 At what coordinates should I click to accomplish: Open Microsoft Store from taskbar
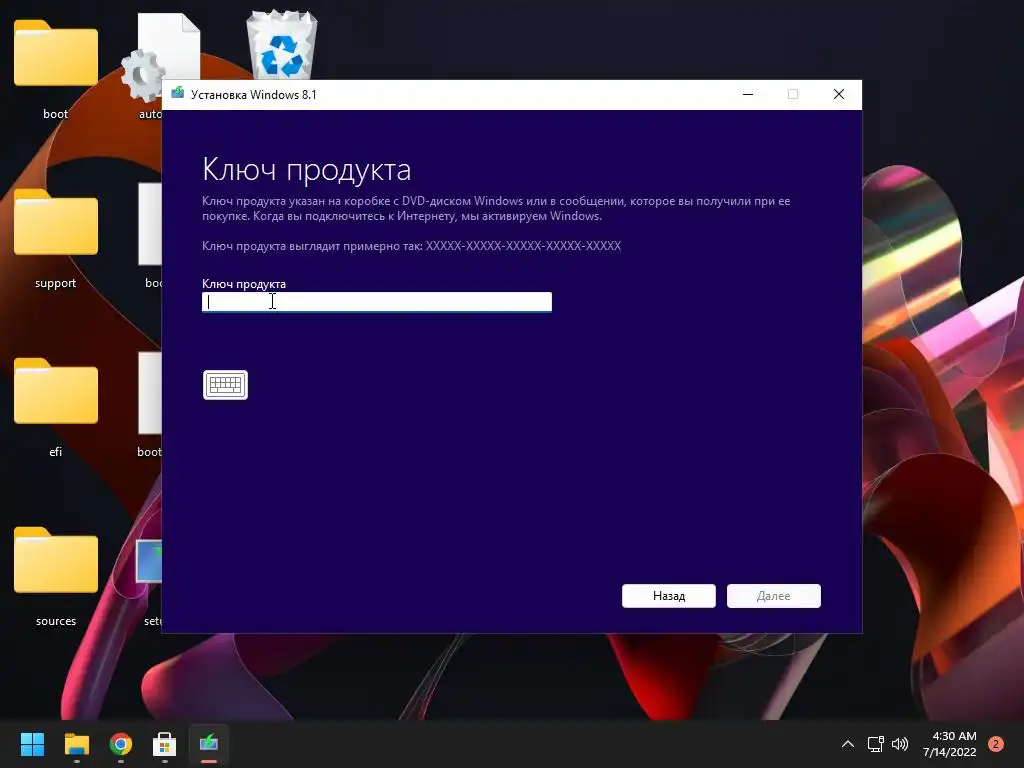click(x=165, y=744)
